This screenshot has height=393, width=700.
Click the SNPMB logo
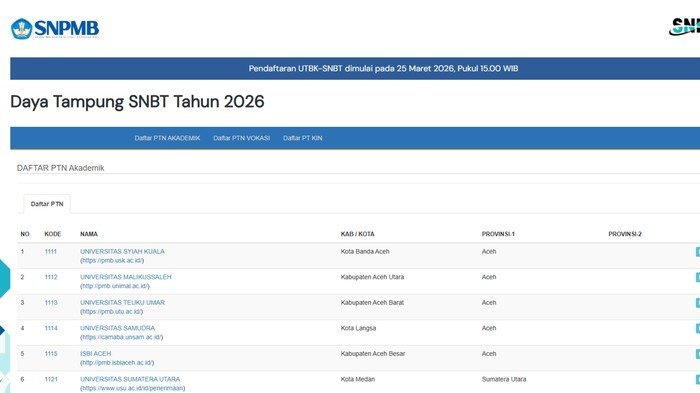[x=55, y=29]
